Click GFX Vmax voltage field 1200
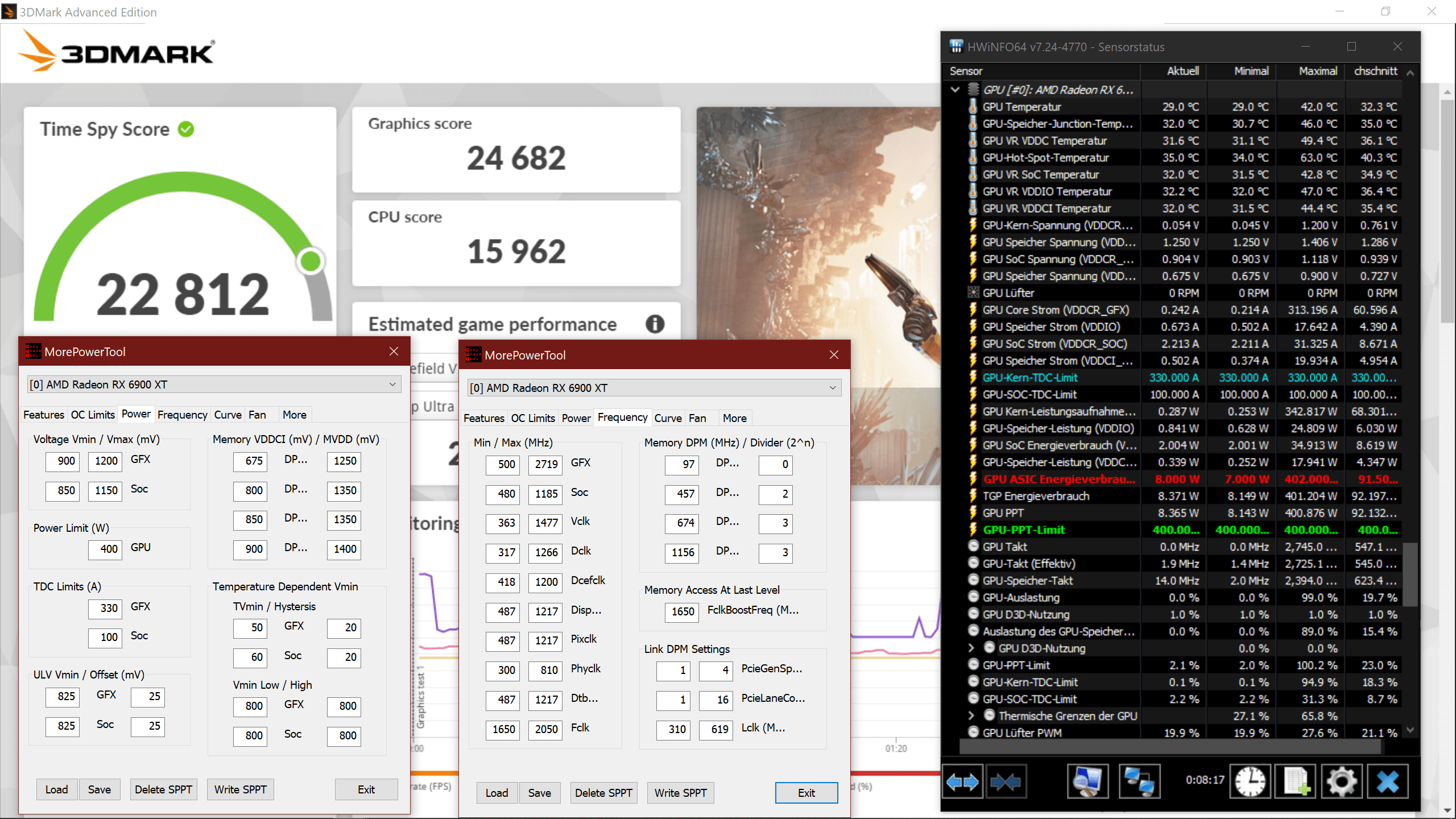Screen dimensions: 1456x819 pos(105,461)
